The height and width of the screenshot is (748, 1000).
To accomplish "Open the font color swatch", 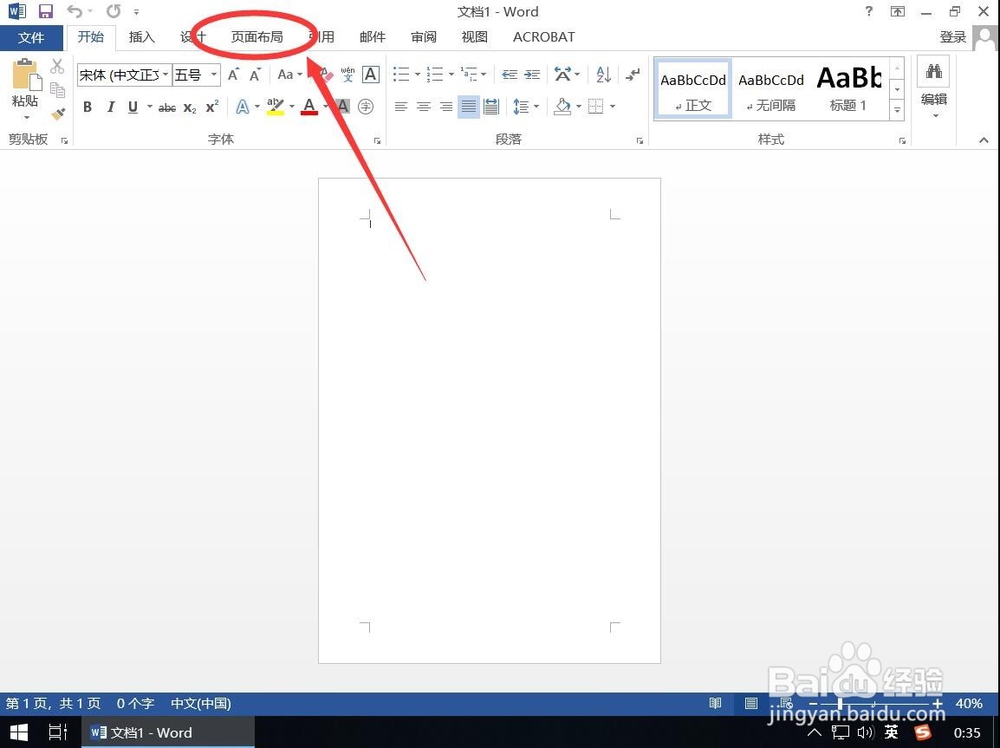I will click(x=308, y=107).
